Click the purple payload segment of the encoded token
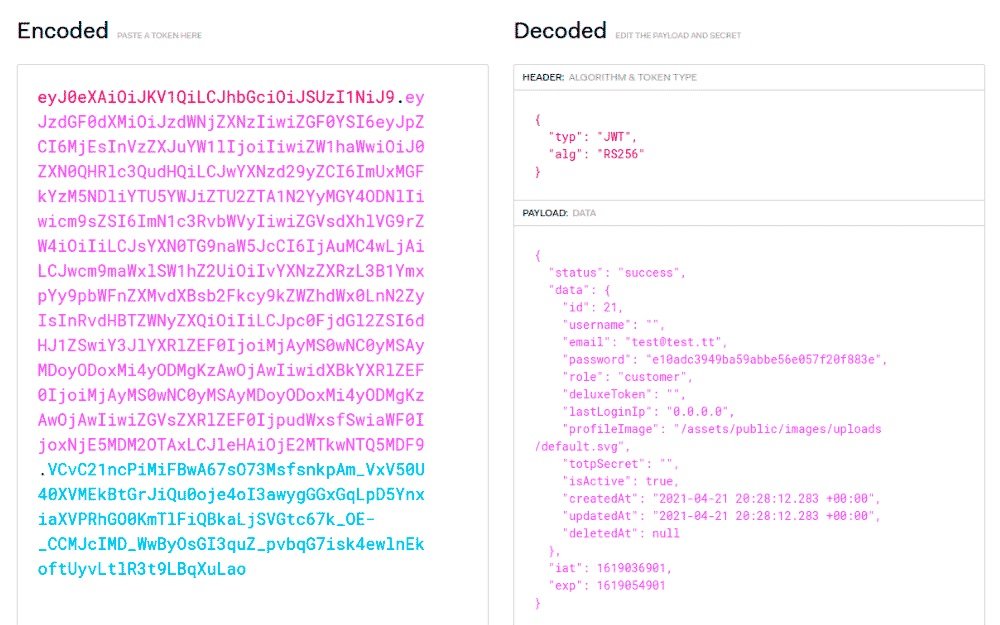The height and width of the screenshot is (625, 1000). point(231,271)
